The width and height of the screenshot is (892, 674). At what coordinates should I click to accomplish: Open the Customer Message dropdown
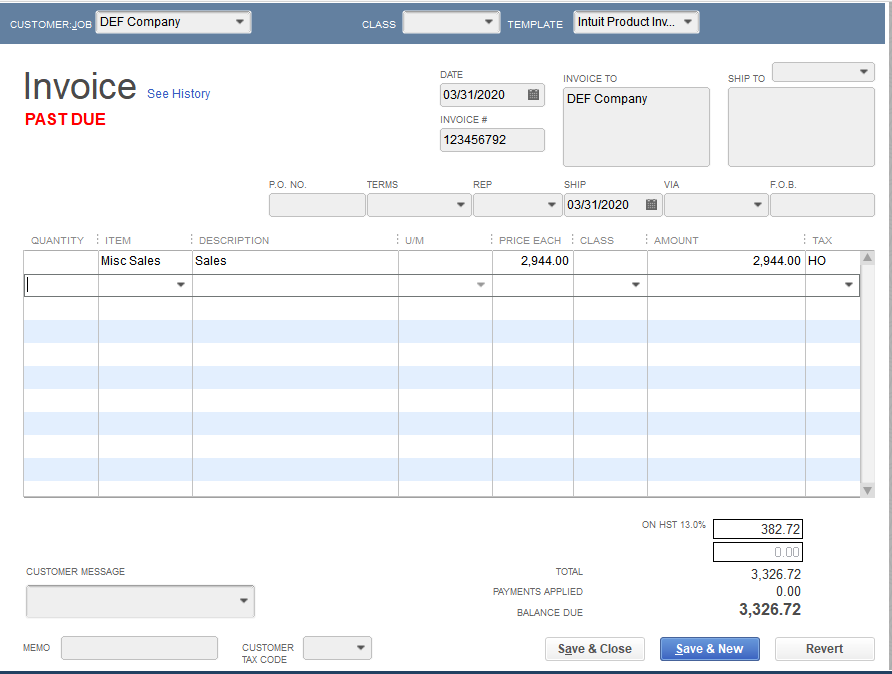pyautogui.click(x=243, y=601)
